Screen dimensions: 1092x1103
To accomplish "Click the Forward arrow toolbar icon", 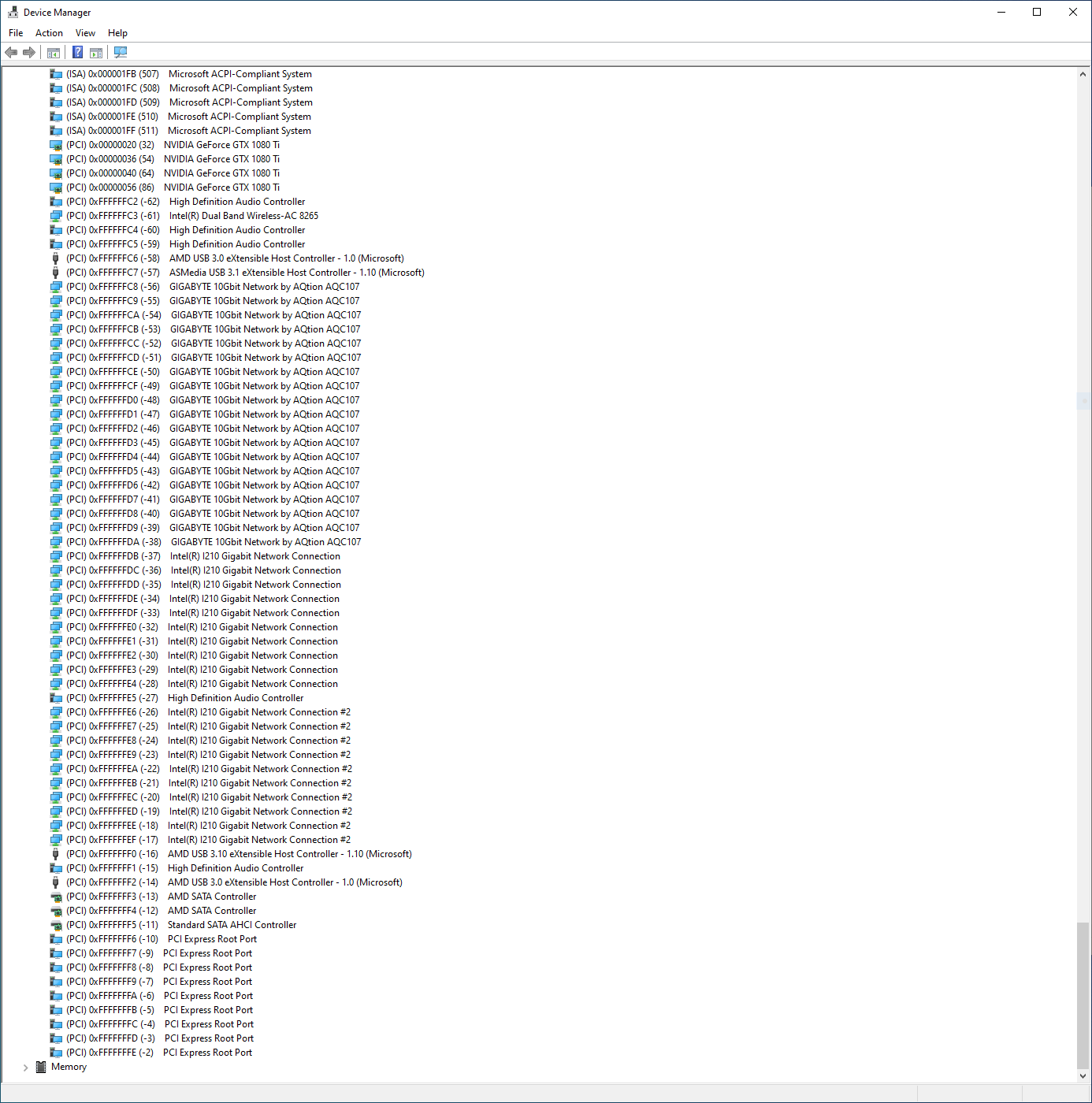I will click(29, 53).
